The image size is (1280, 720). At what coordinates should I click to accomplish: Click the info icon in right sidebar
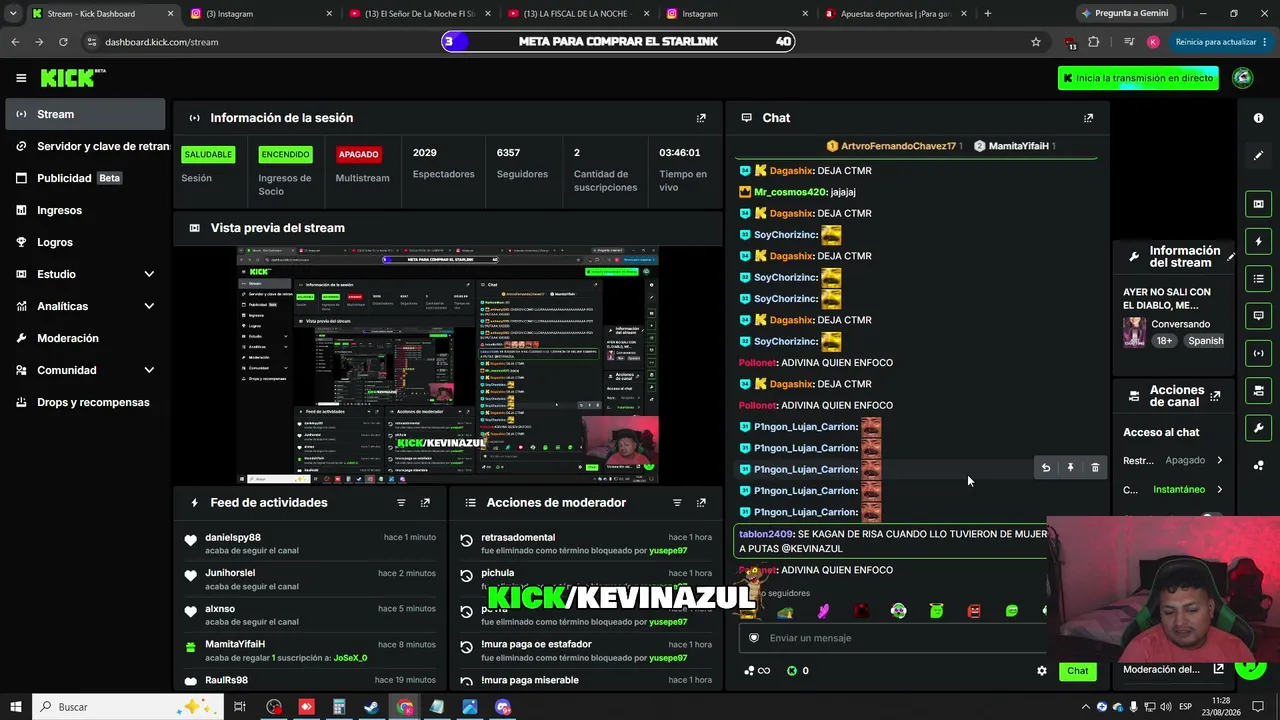tap(1259, 118)
